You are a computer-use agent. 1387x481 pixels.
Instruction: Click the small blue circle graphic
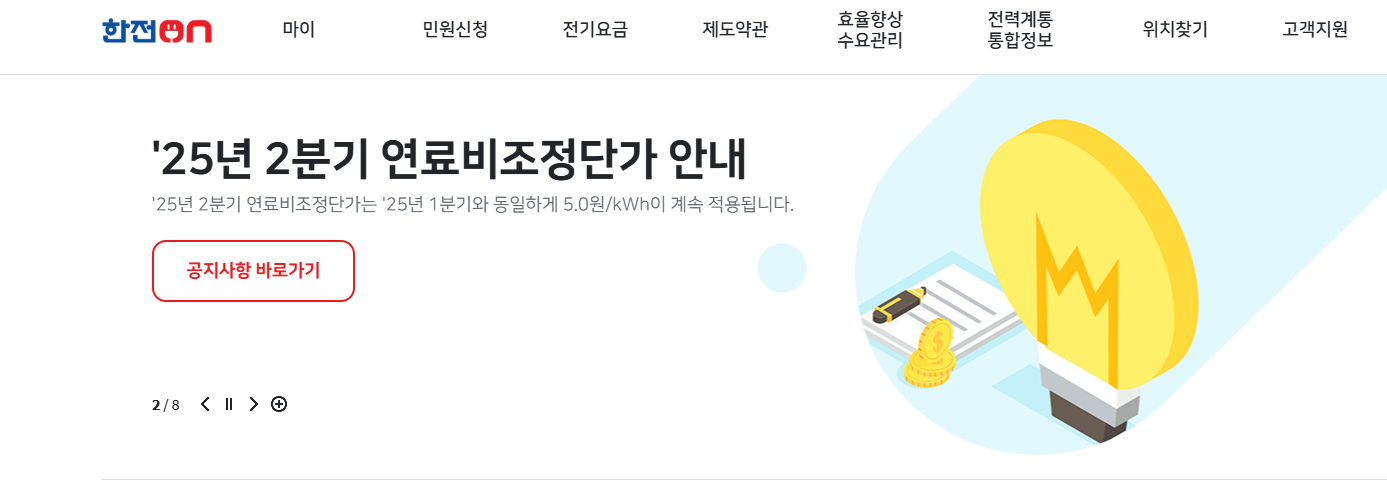(782, 267)
